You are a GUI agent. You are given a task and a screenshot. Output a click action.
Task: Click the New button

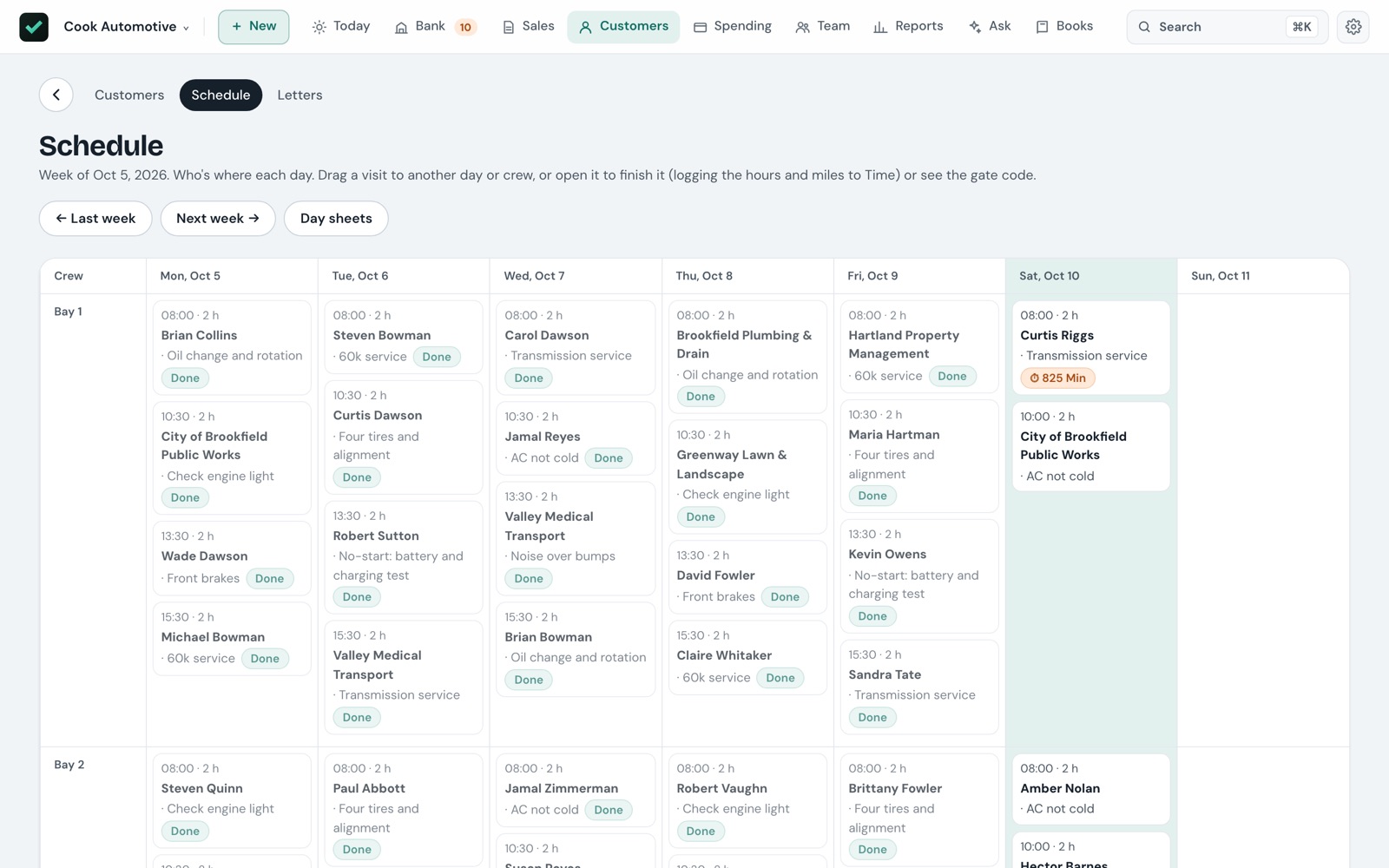pos(253,27)
